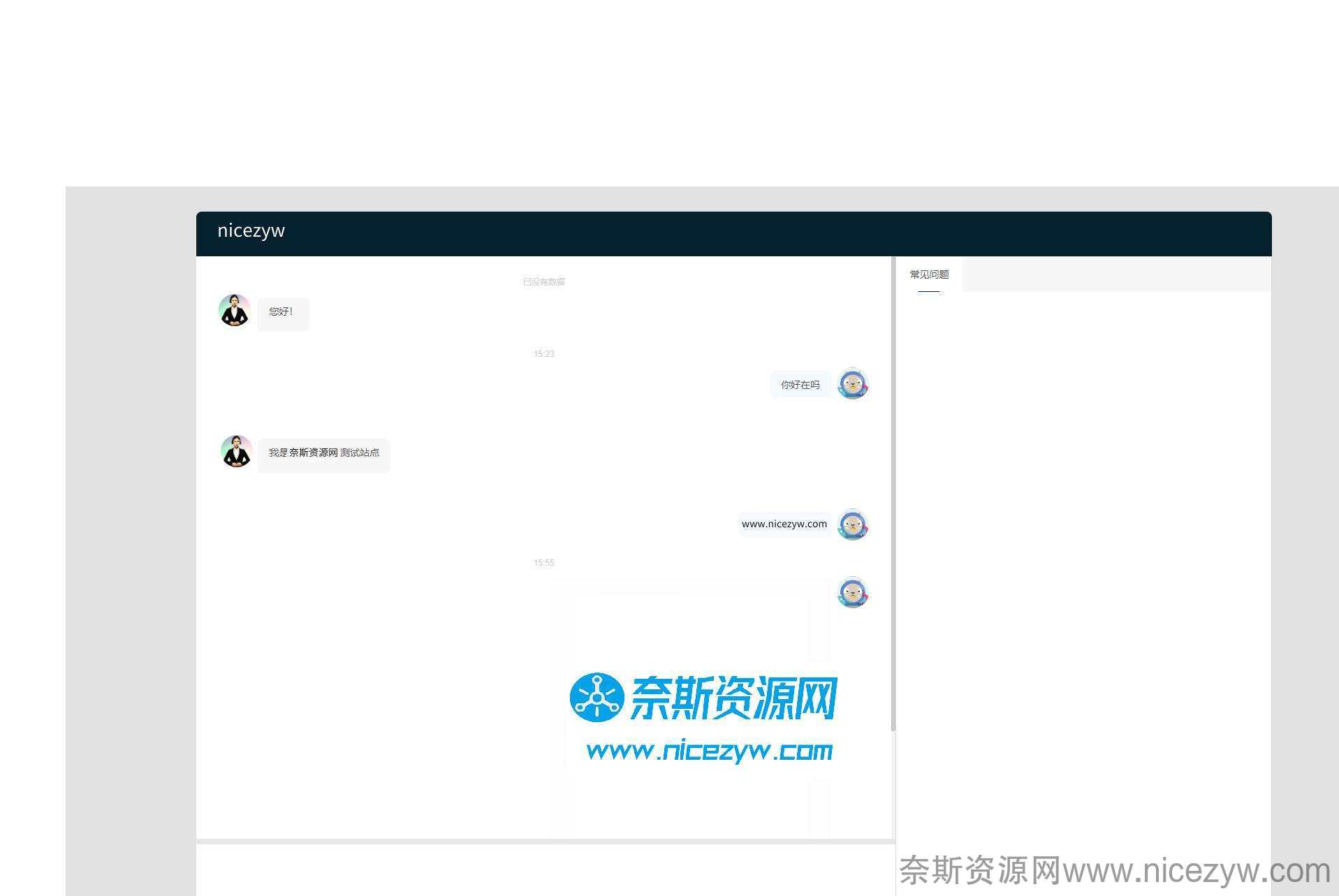
Task: Click the 已没有数据 notice
Action: pyautogui.click(x=544, y=281)
